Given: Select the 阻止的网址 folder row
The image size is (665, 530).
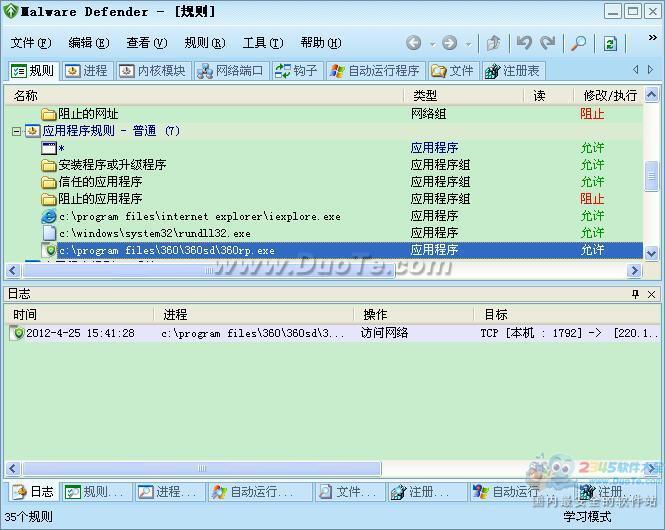Looking at the screenshot, I should pos(323,114).
